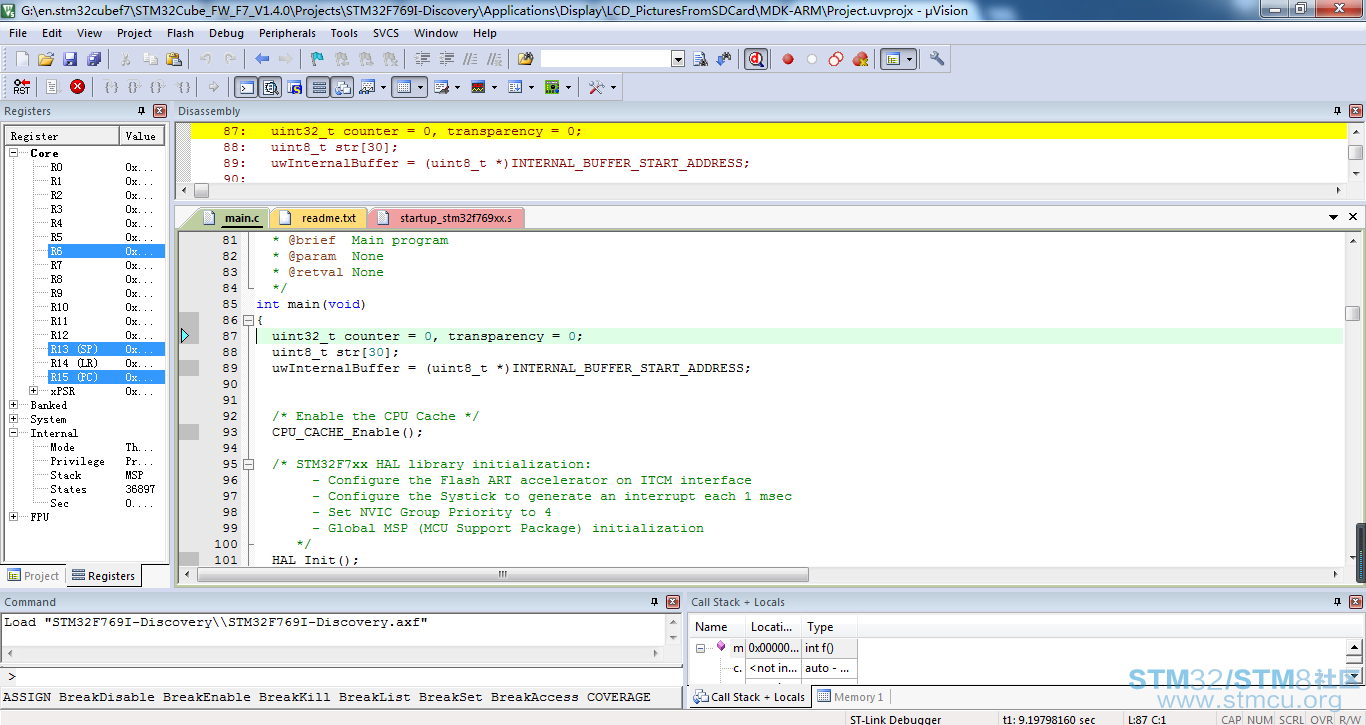Close the Registers panel
The height and width of the screenshot is (725, 1366).
160,111
